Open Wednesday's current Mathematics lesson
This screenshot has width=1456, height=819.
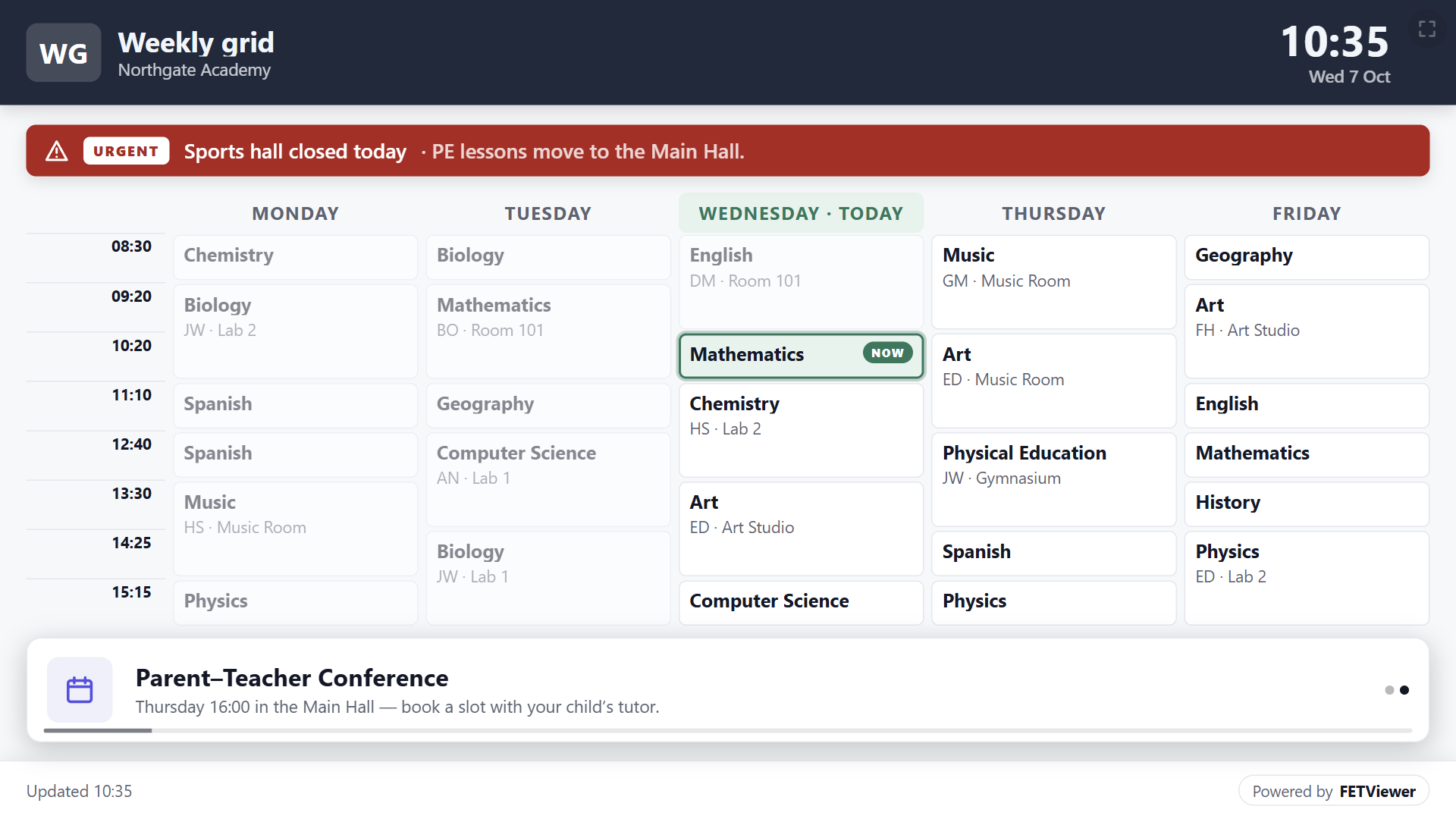[801, 356]
